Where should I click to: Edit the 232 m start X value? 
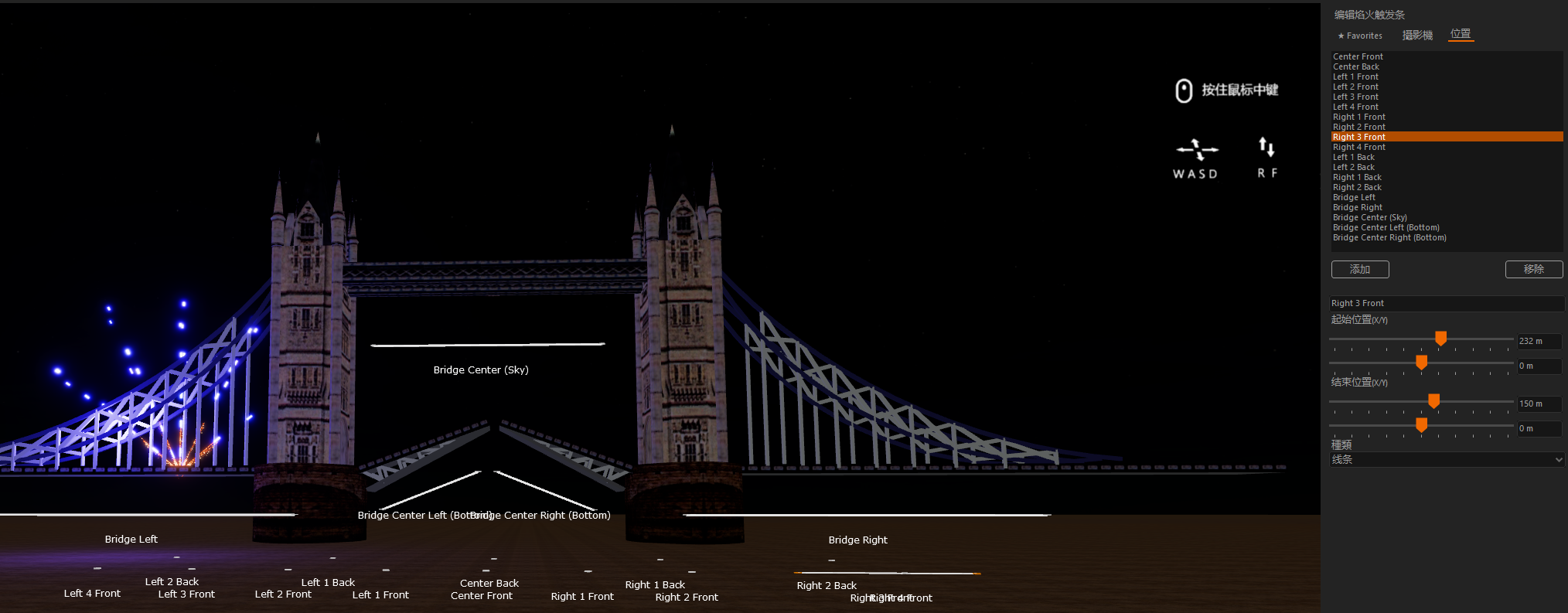tap(1539, 341)
